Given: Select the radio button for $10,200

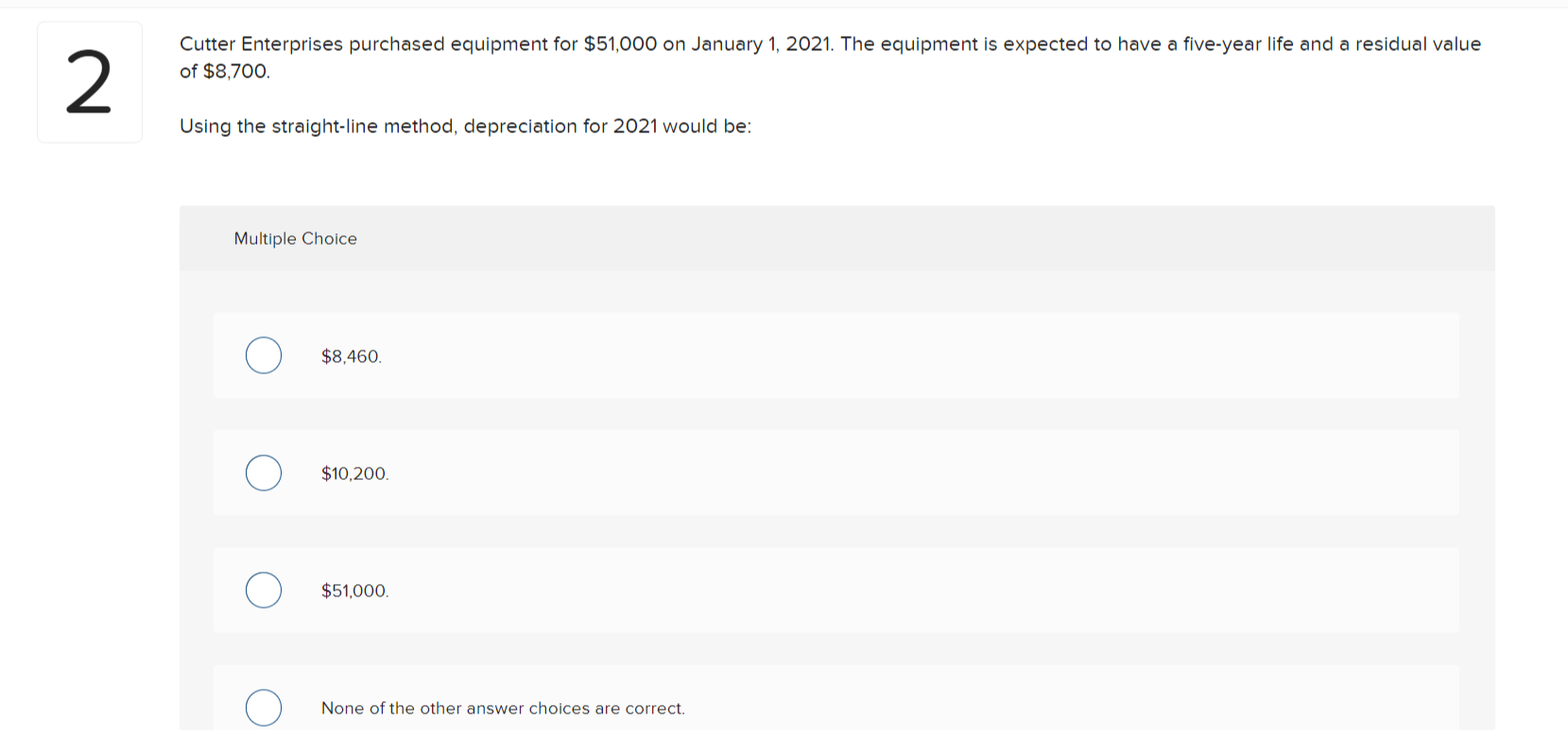Looking at the screenshot, I should click(263, 472).
